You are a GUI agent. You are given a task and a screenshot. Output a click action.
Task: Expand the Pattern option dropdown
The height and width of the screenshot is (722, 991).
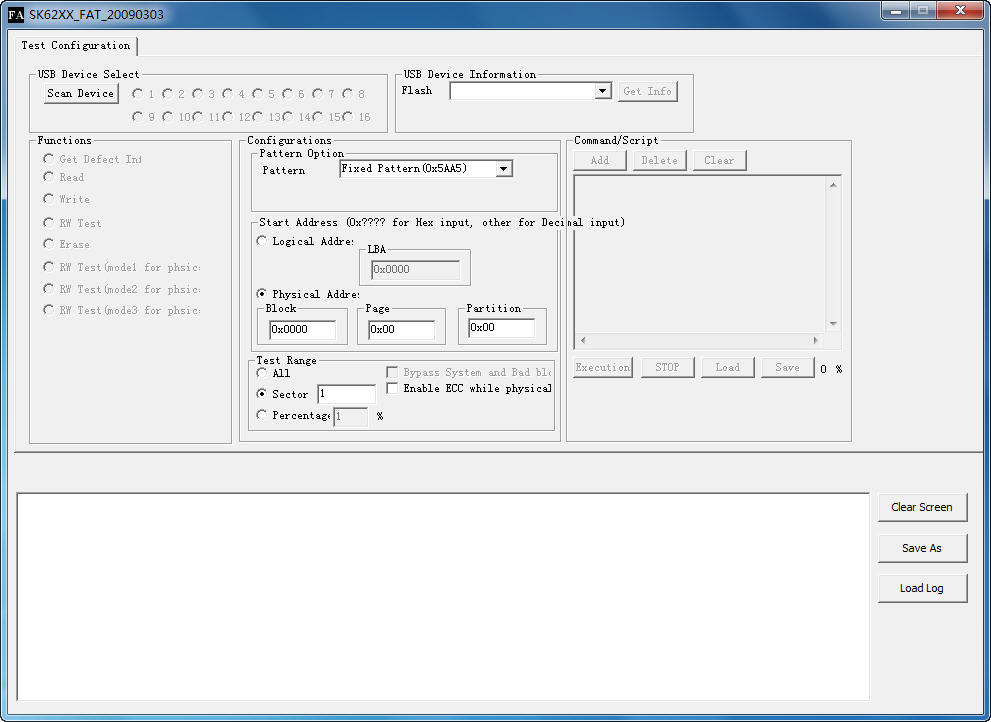click(504, 169)
